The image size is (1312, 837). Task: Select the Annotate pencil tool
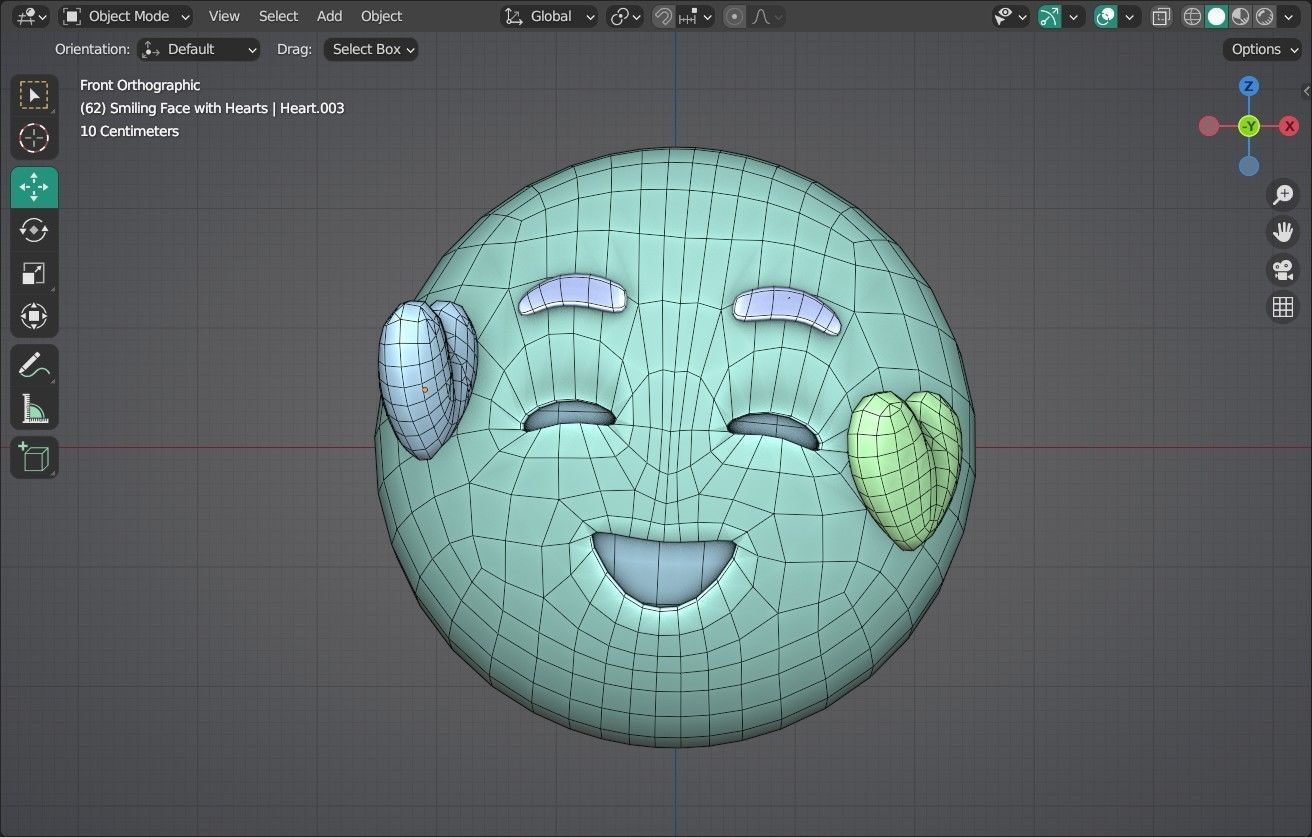click(34, 366)
